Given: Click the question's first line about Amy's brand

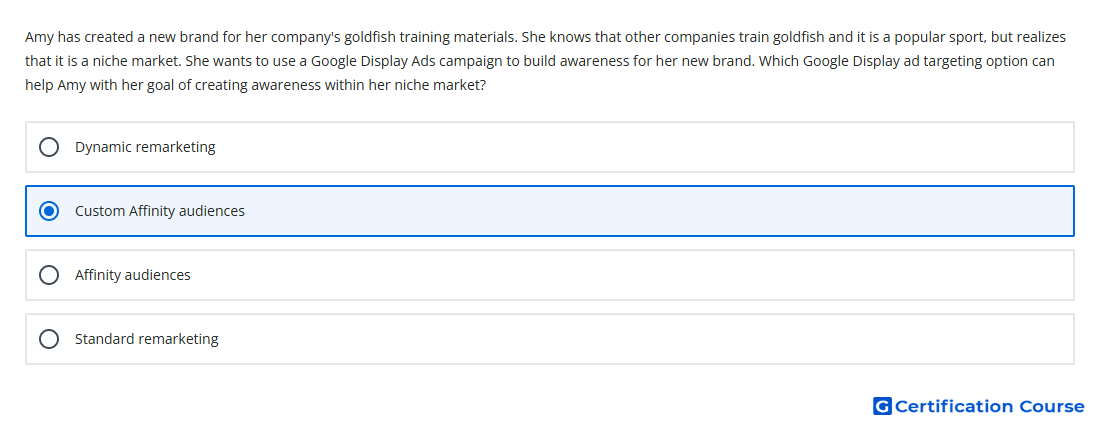Looking at the screenshot, I should (x=545, y=37).
